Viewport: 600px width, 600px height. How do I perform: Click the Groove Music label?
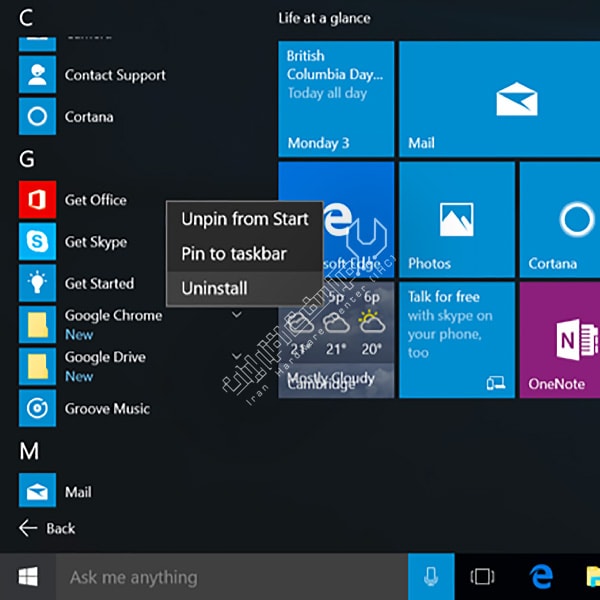[x=107, y=409]
